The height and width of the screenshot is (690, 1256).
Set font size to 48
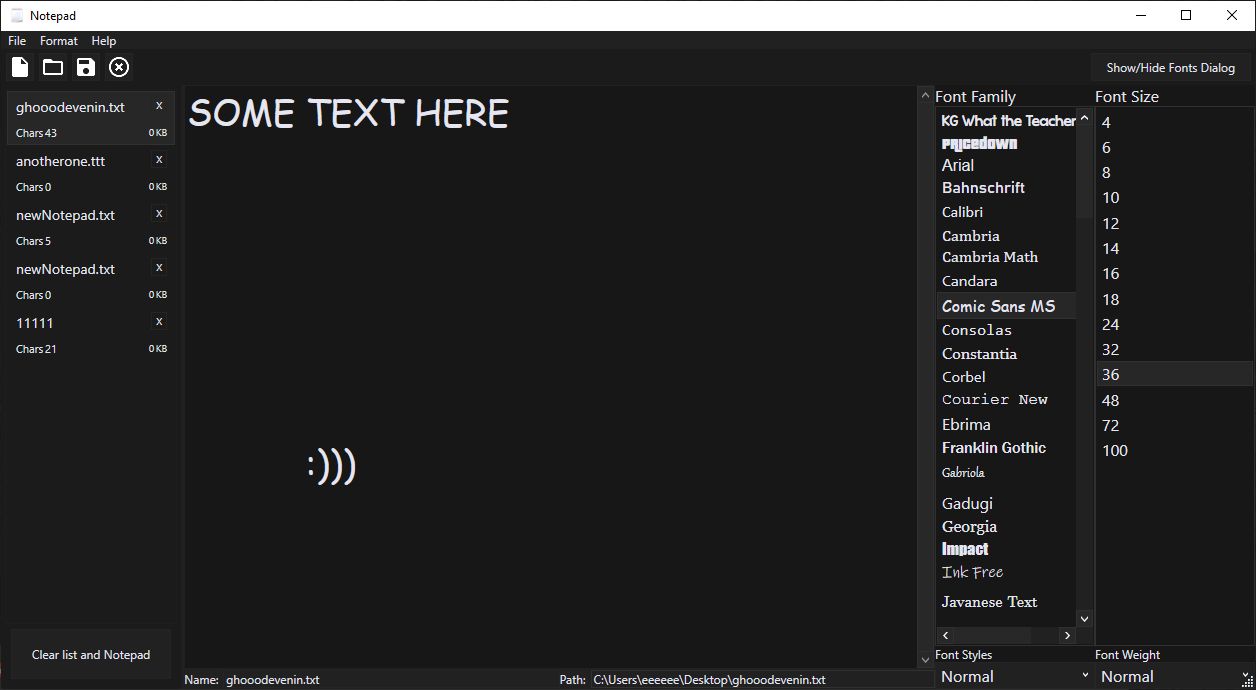point(1175,401)
